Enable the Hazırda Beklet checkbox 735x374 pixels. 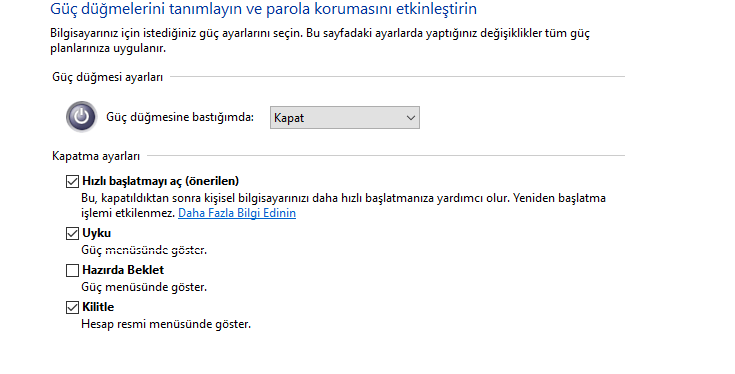coord(72,270)
